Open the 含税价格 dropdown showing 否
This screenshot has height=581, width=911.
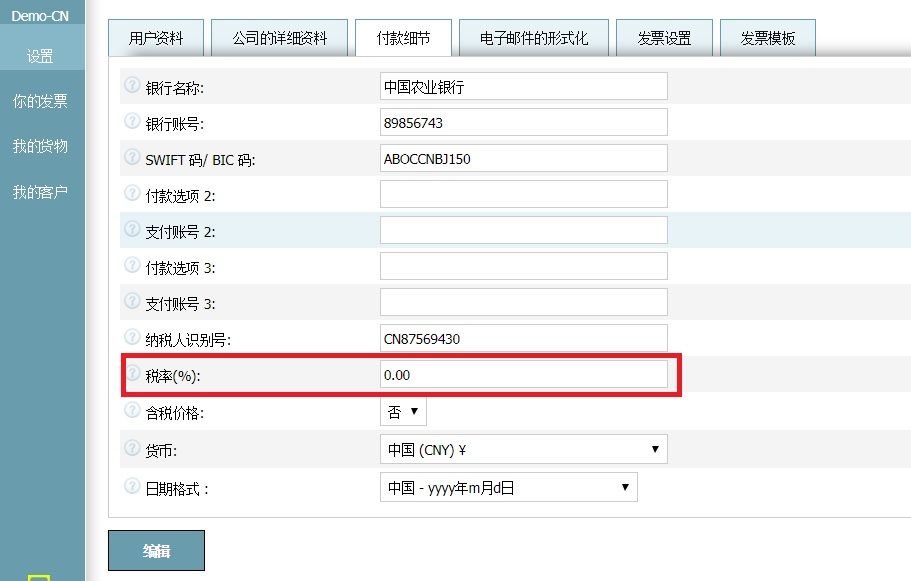point(403,410)
